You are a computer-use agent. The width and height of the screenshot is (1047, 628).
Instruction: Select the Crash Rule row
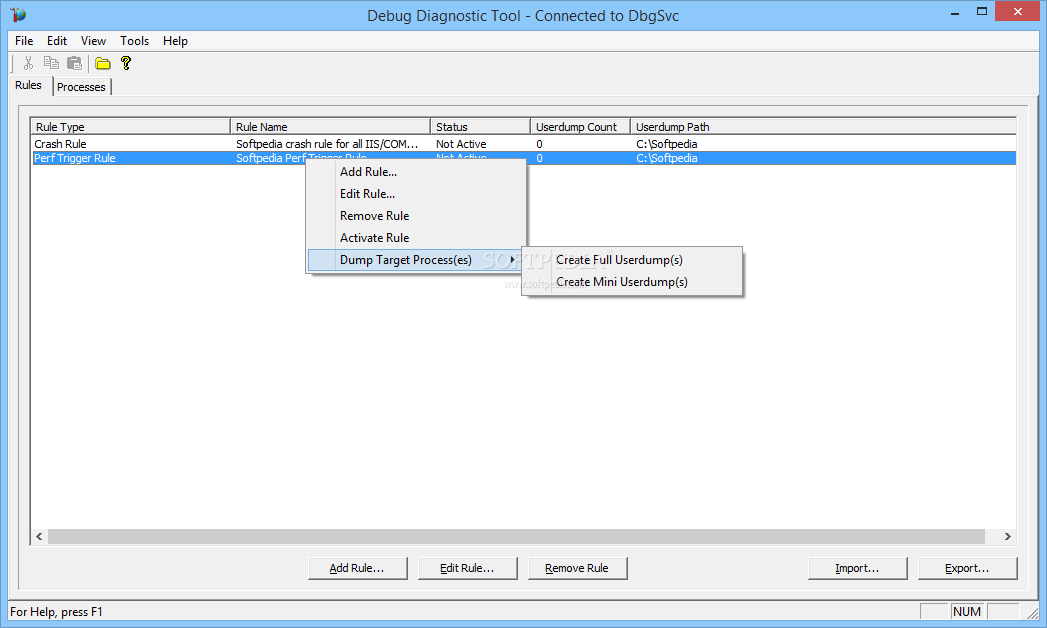[x=524, y=143]
